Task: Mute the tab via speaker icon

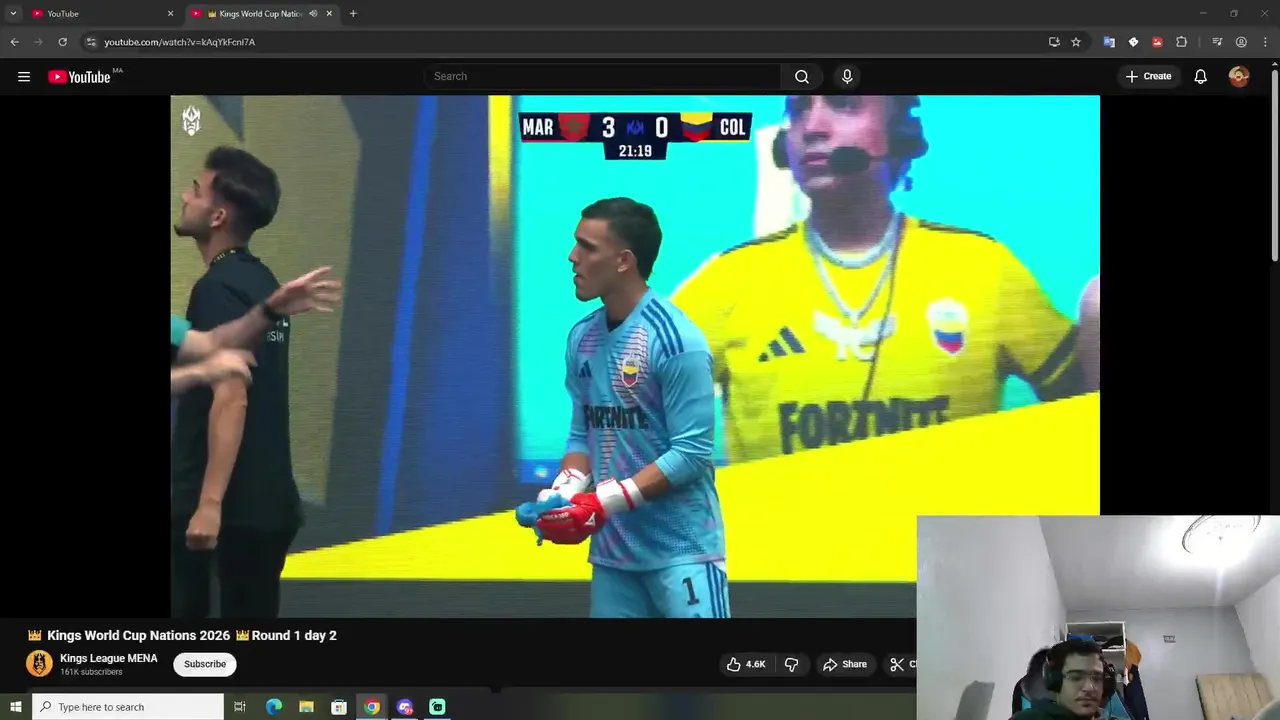Action: point(313,14)
